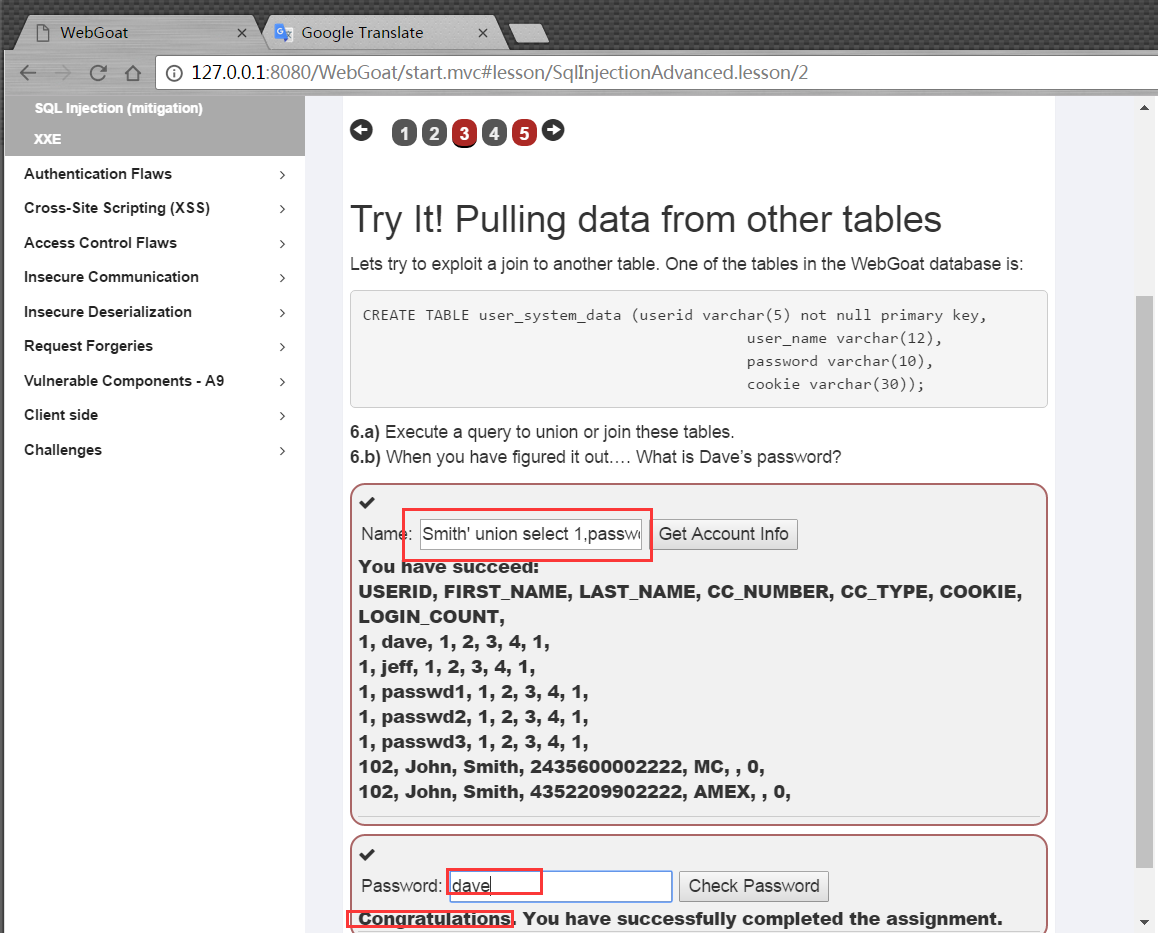Click the Name input field
The width and height of the screenshot is (1158, 933).
[x=531, y=534]
